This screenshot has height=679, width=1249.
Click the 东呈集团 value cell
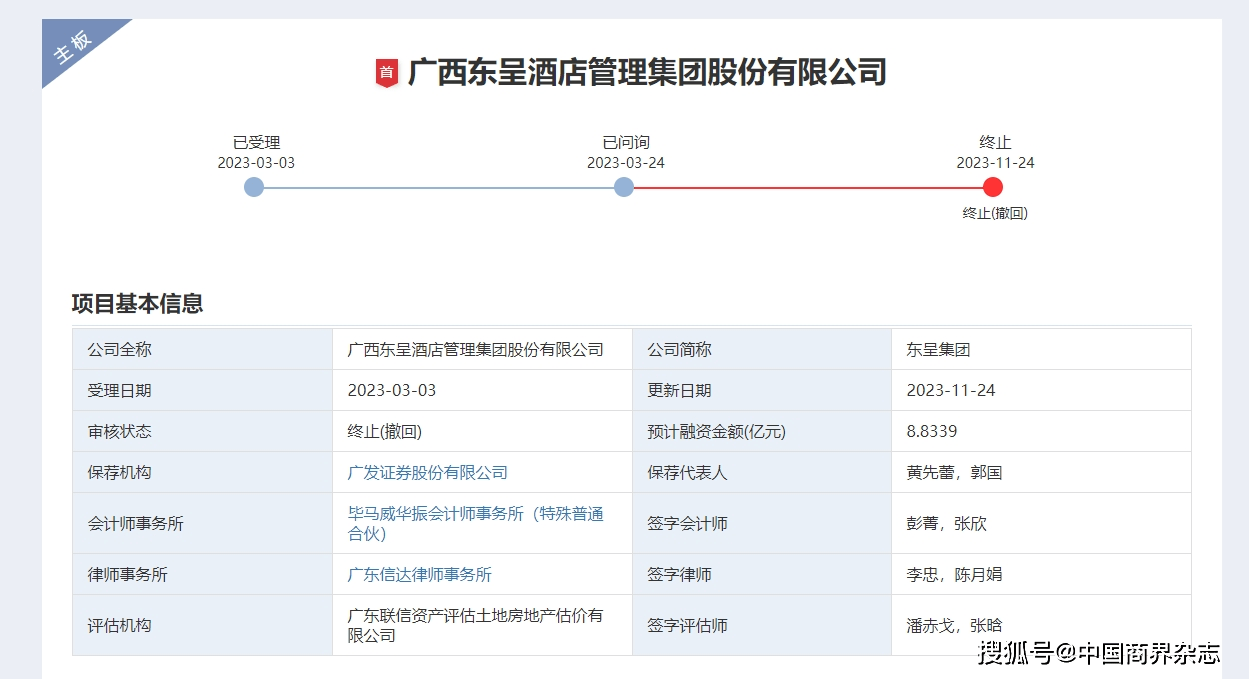click(x=1041, y=350)
